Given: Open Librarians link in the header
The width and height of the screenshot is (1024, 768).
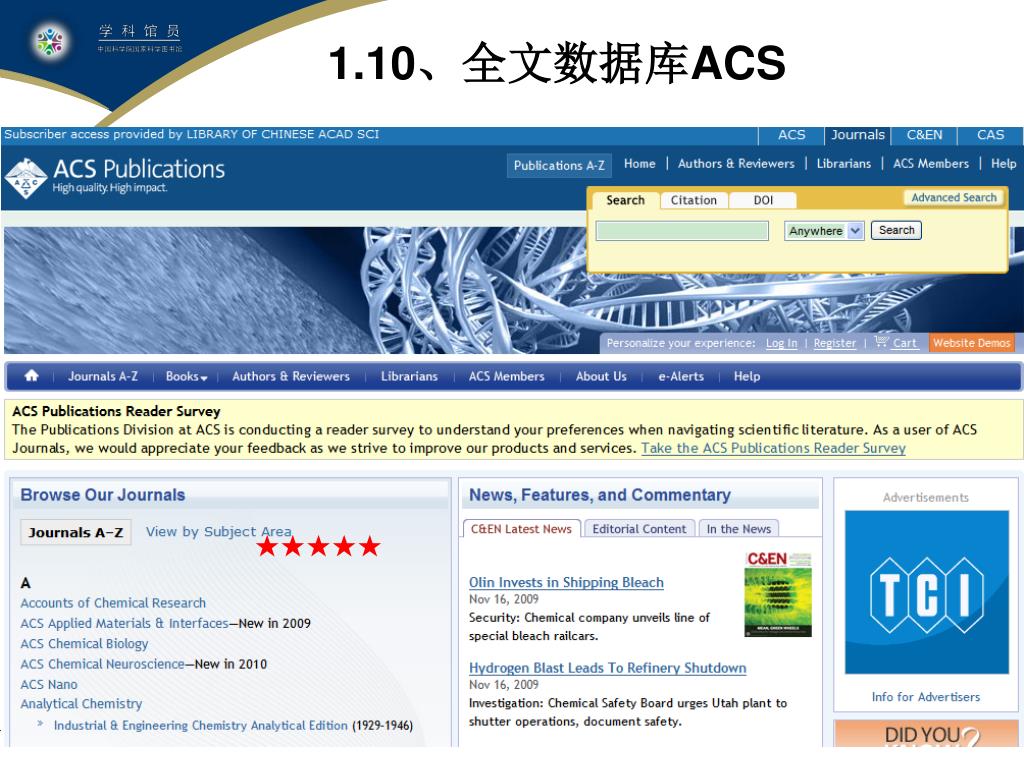Looking at the screenshot, I should 843,164.
